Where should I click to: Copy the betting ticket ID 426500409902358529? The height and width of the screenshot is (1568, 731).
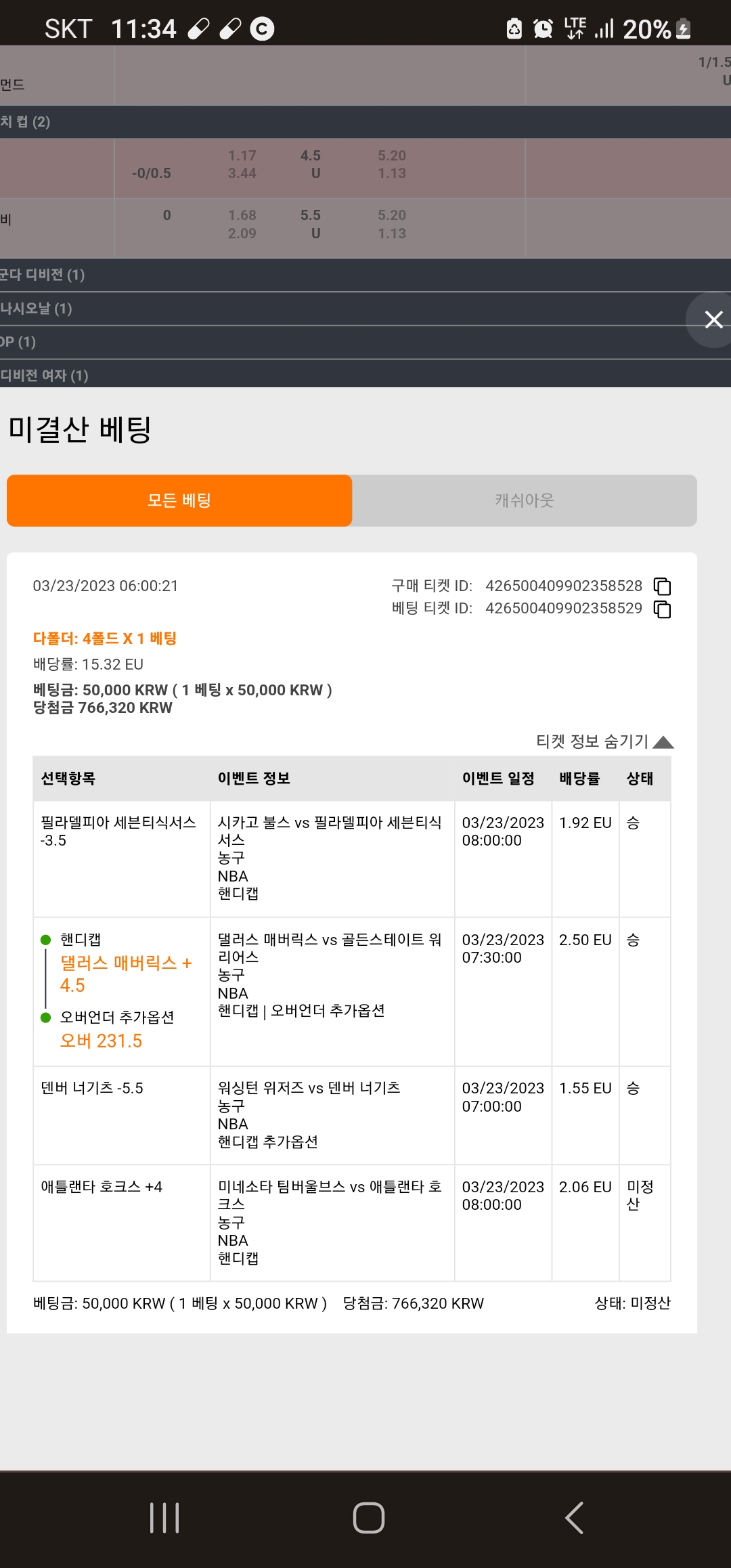click(662, 609)
